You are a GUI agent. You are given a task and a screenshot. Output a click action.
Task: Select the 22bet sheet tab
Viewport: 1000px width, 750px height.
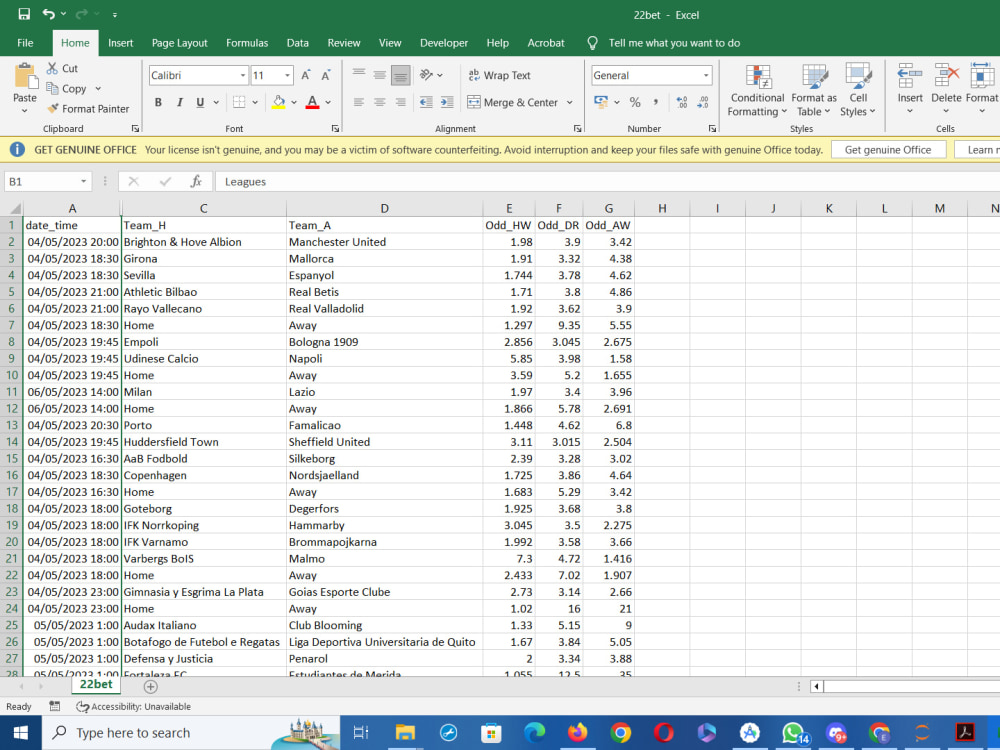(x=96, y=685)
